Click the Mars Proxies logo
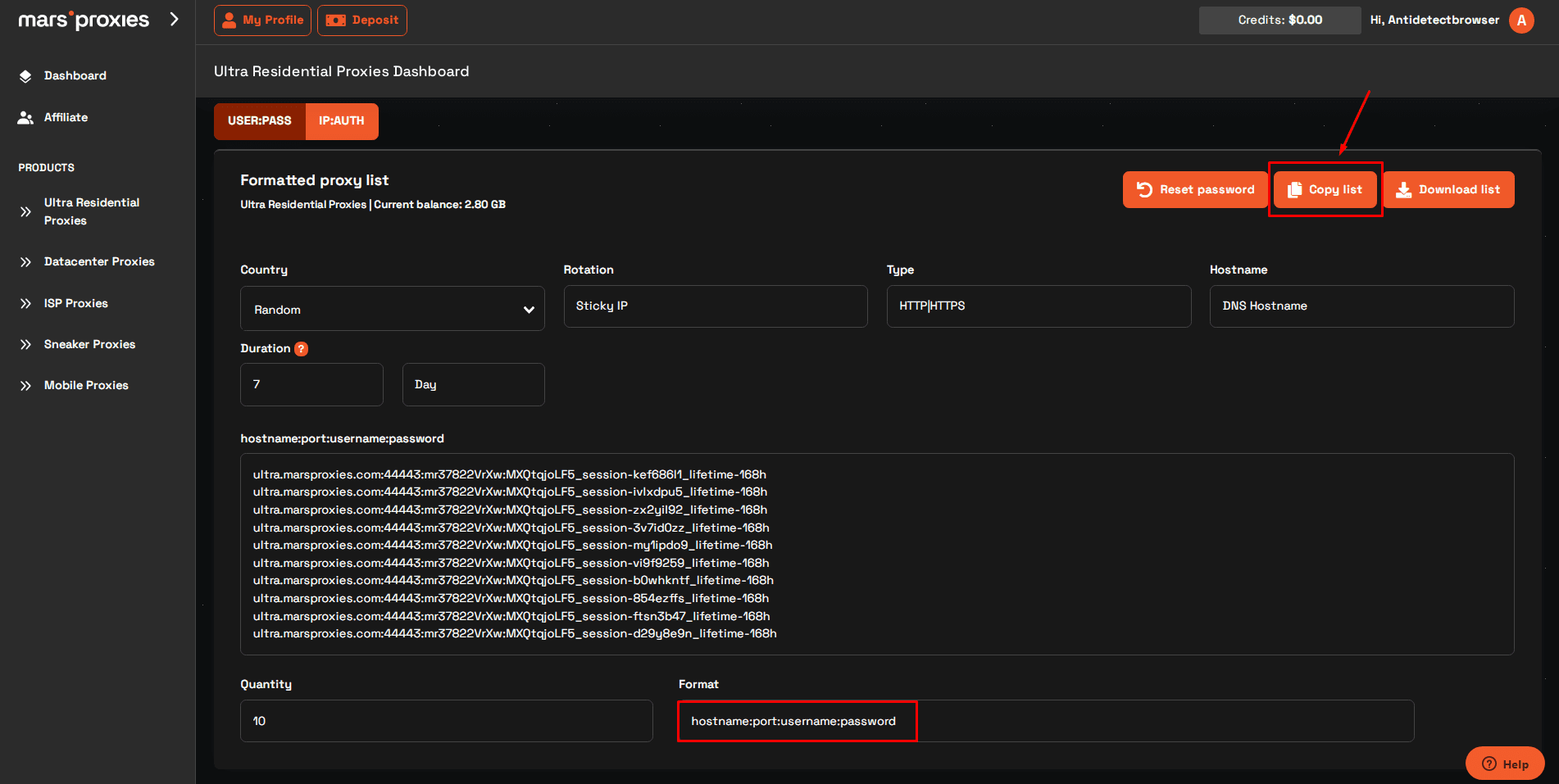The image size is (1559, 784). tap(84, 20)
